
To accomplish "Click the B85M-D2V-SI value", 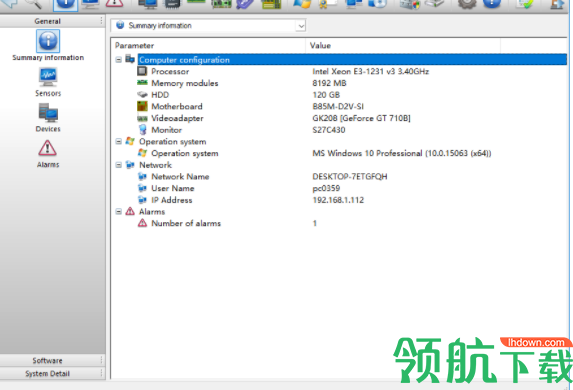I will coord(338,106).
